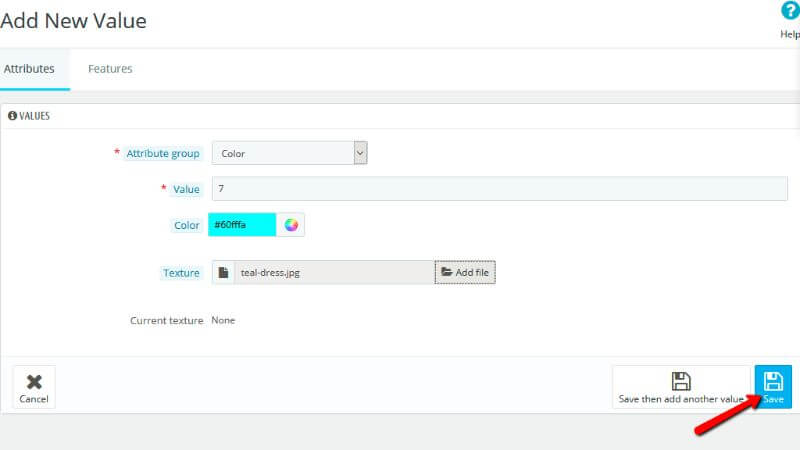This screenshot has height=450, width=800.
Task: Click the teal-dress.jpg texture file field
Action: point(334,272)
